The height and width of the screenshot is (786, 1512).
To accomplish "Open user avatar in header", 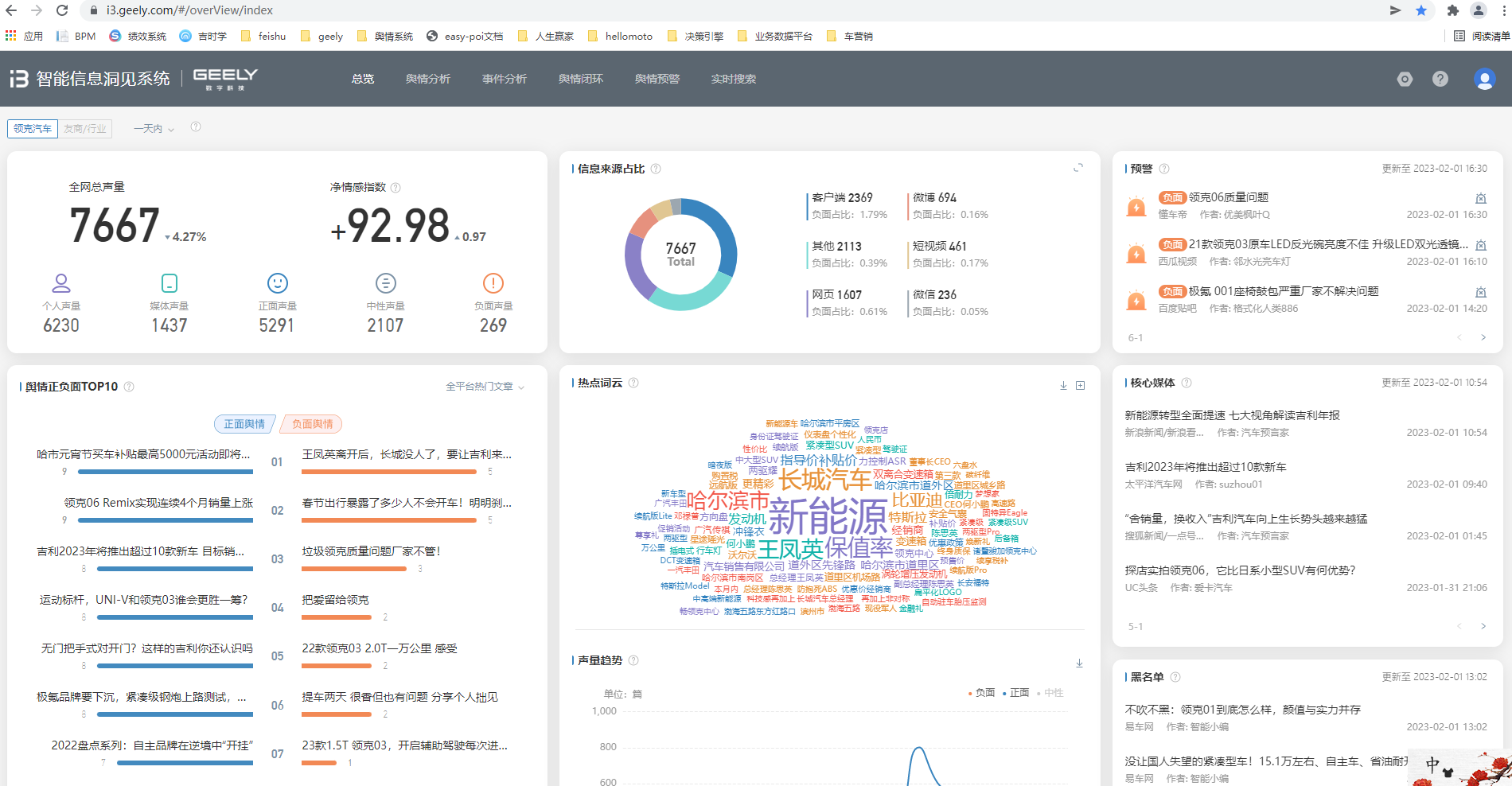I will [1484, 79].
